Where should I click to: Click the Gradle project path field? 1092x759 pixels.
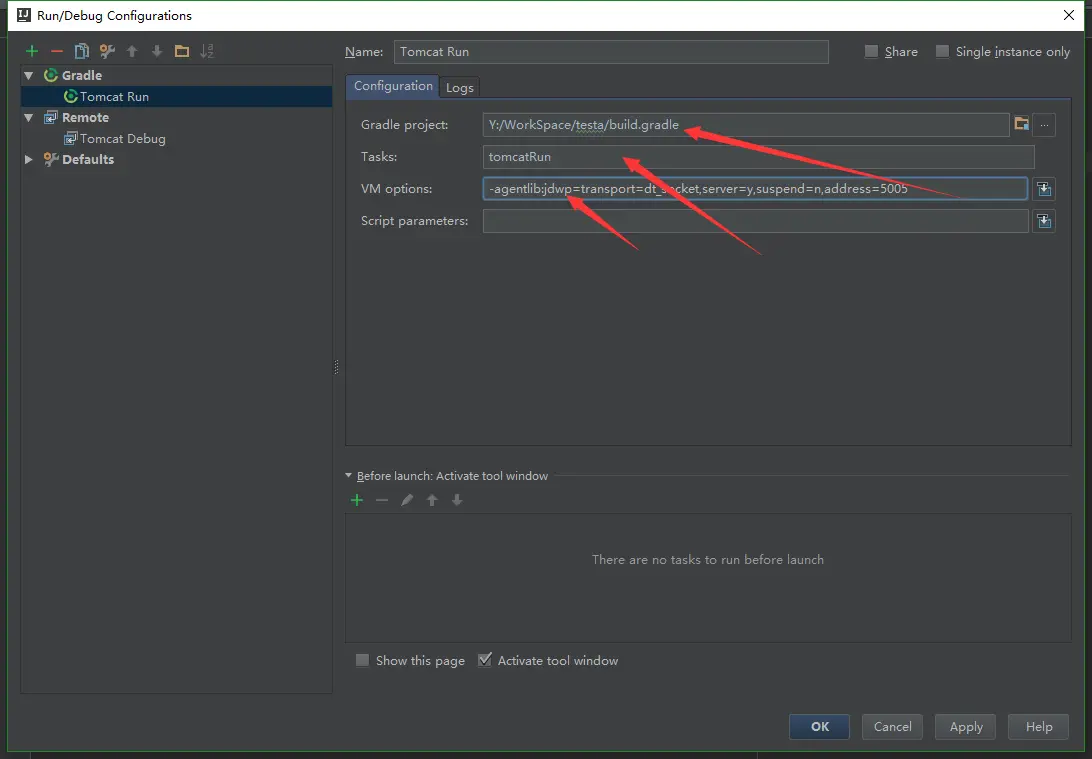746,125
